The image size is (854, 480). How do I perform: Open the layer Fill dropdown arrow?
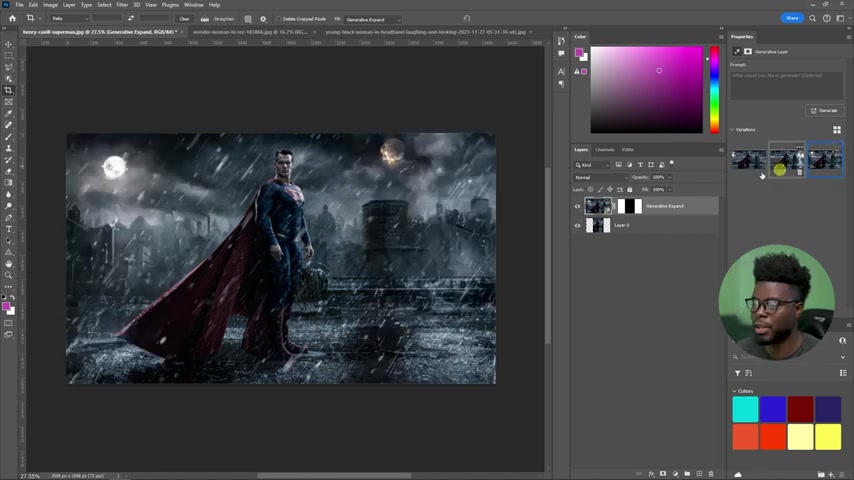click(x=670, y=190)
